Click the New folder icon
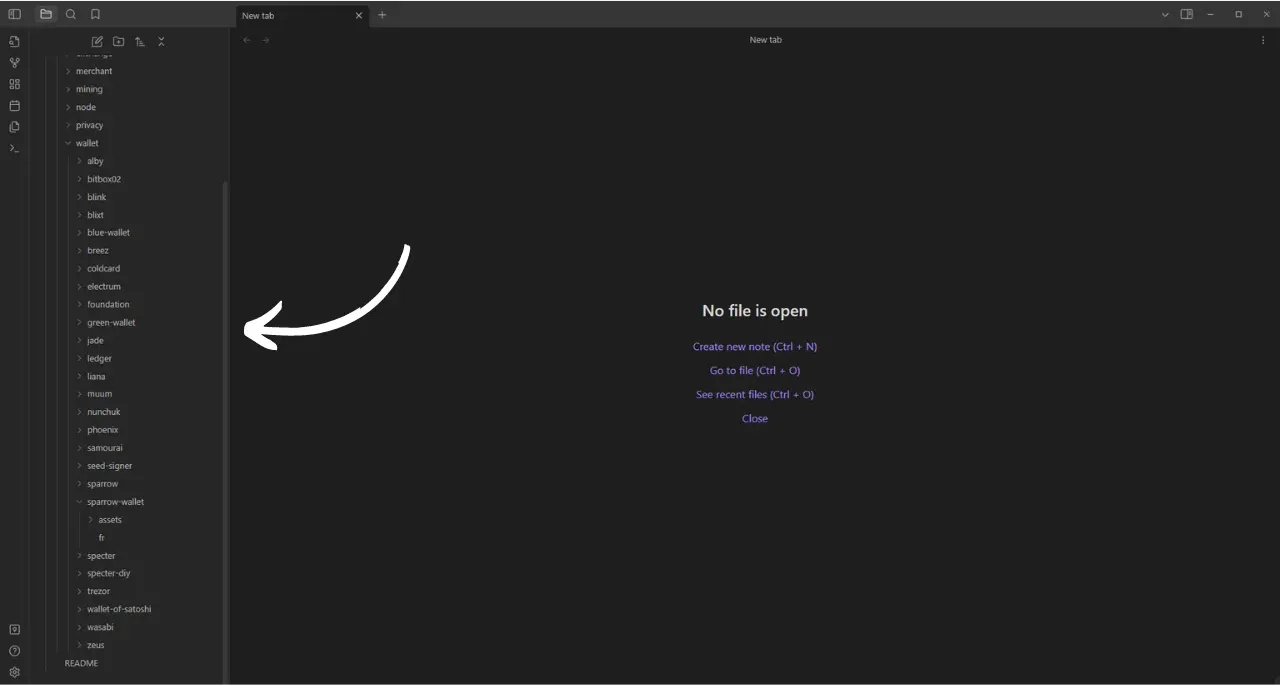The height and width of the screenshot is (685, 1280). 118,42
